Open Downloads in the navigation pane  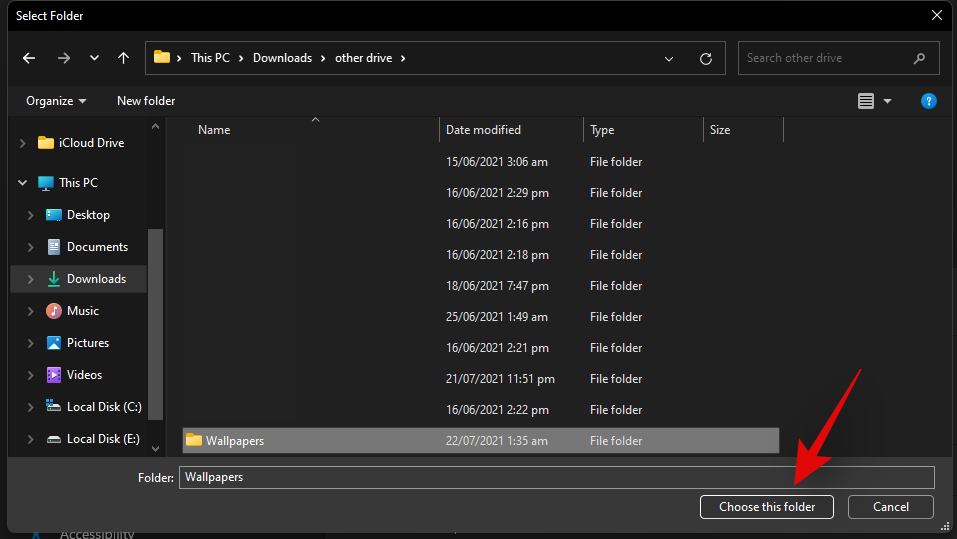click(x=96, y=279)
